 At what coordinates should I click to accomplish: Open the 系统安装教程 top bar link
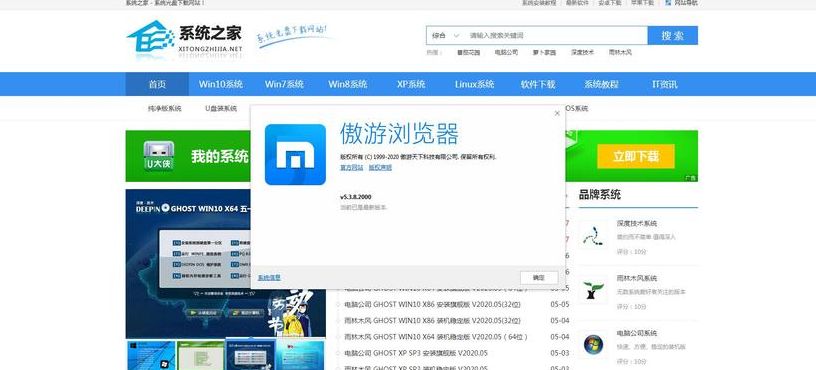pos(540,3)
